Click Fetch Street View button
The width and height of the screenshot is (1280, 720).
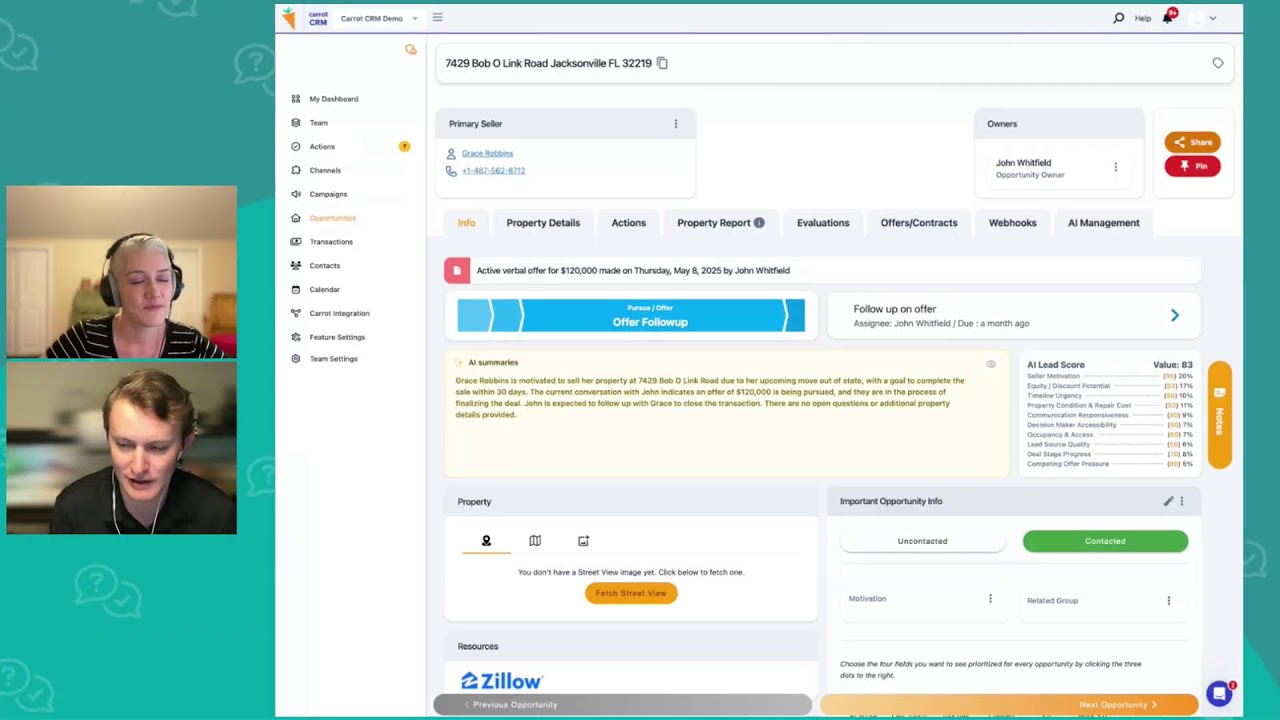tap(631, 593)
